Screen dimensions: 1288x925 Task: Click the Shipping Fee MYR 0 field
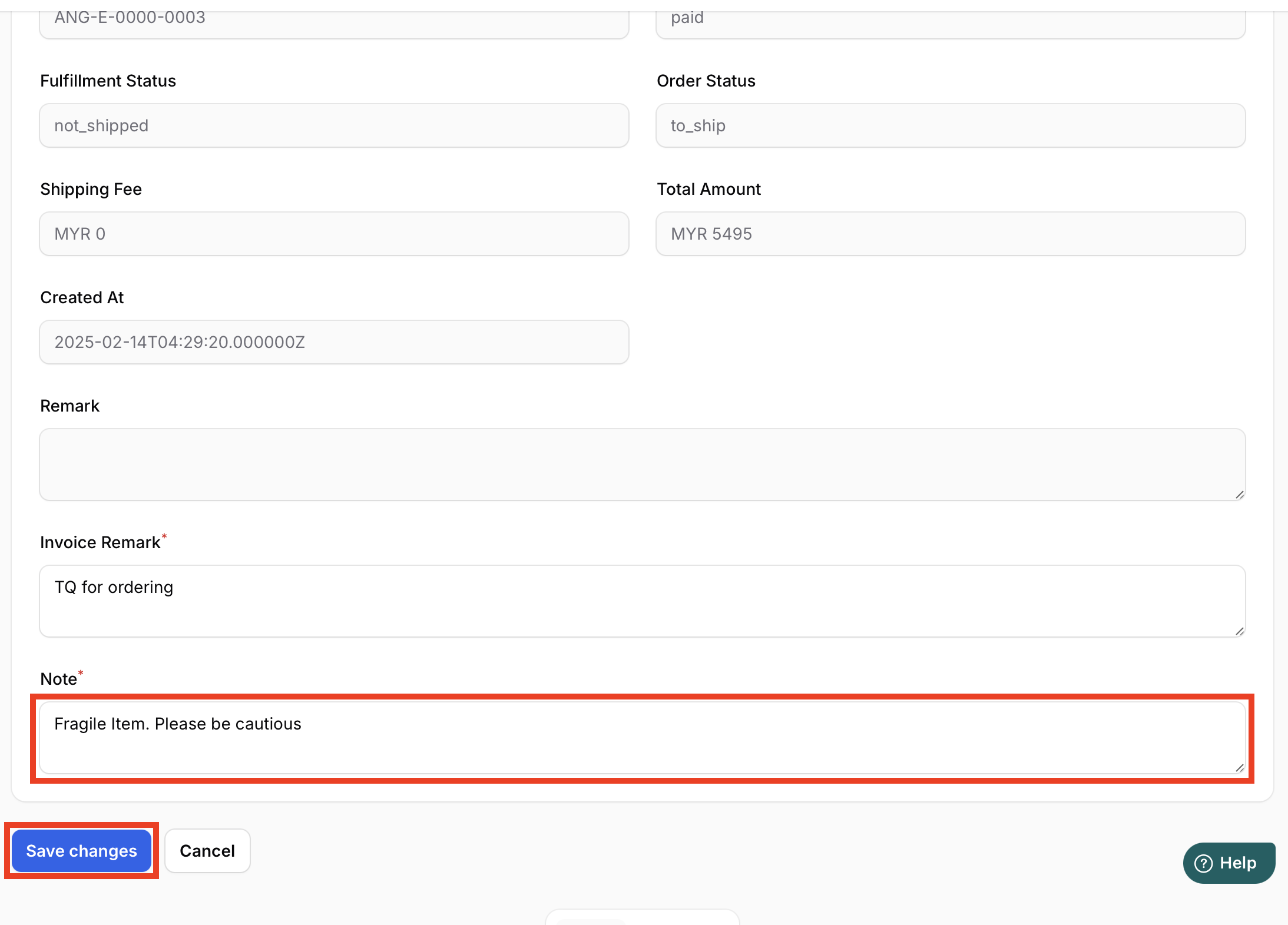tap(334, 234)
